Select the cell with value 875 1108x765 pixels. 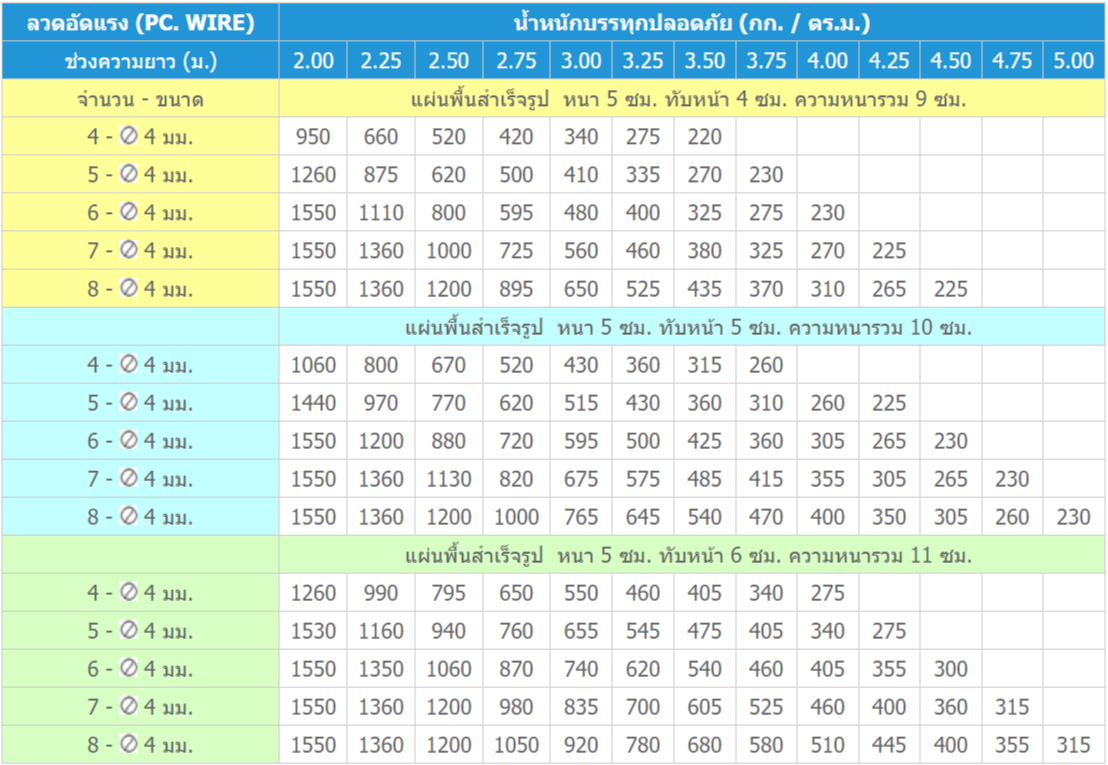pyautogui.click(x=381, y=174)
